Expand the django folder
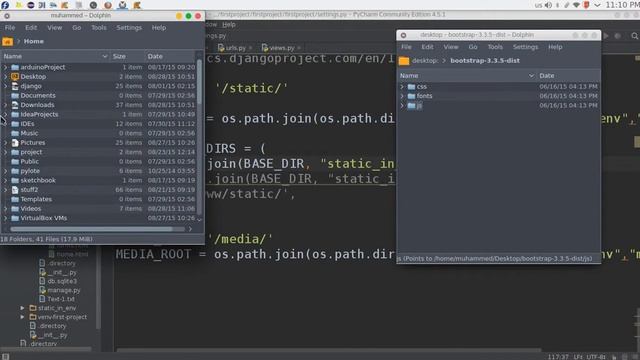Screen dimensions: 640x360 pos(5,86)
